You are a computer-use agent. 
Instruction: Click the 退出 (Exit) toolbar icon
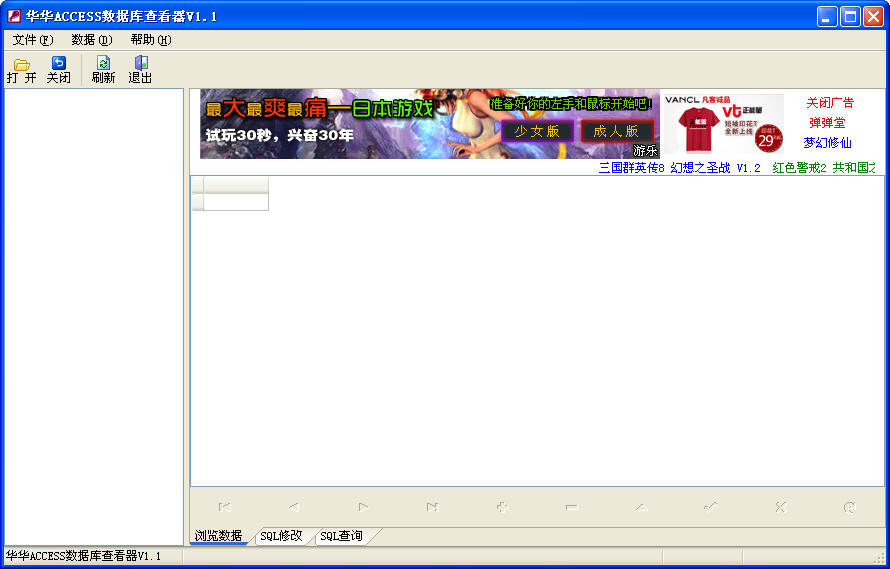140,70
